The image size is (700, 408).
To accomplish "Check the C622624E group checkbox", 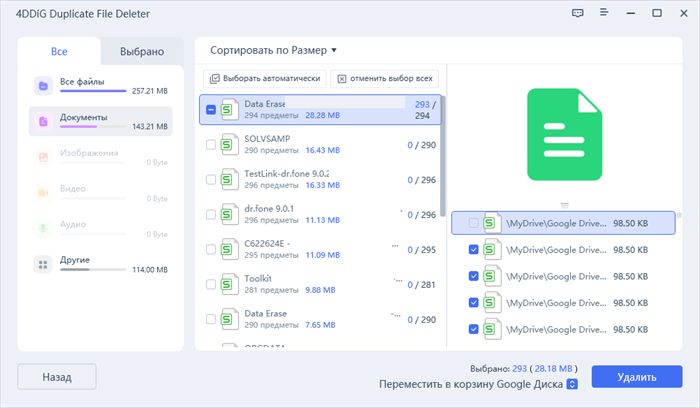I will coord(211,249).
